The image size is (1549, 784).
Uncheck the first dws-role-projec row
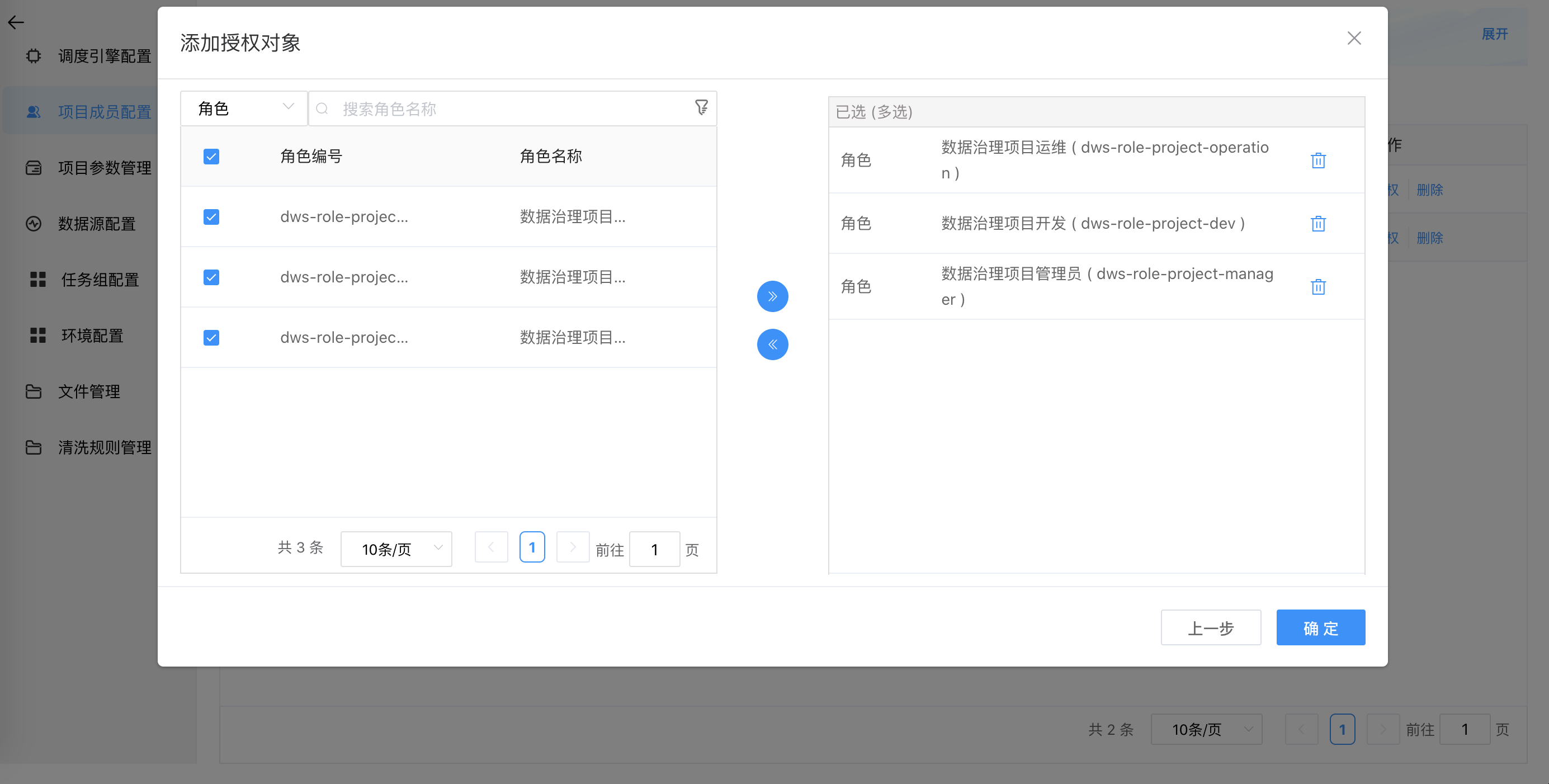click(211, 216)
